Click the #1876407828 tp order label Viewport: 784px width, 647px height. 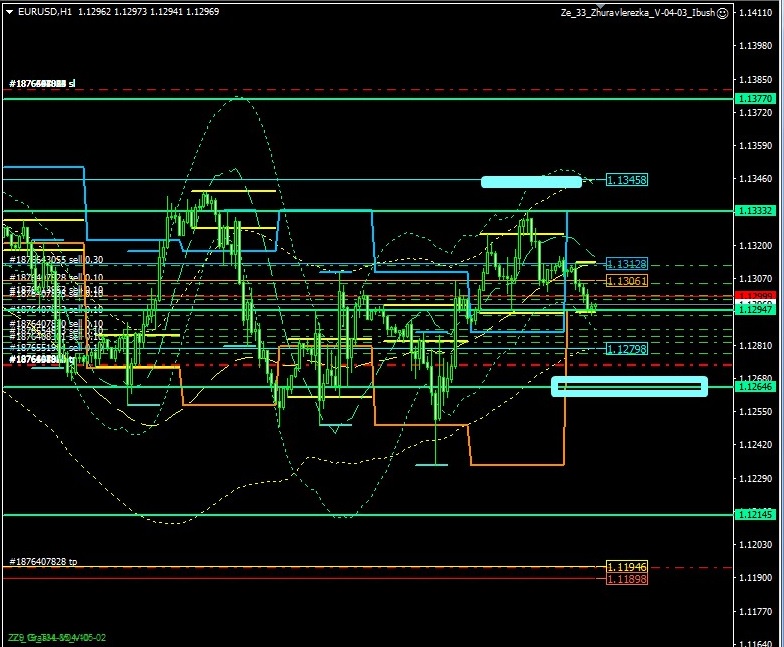(43, 562)
